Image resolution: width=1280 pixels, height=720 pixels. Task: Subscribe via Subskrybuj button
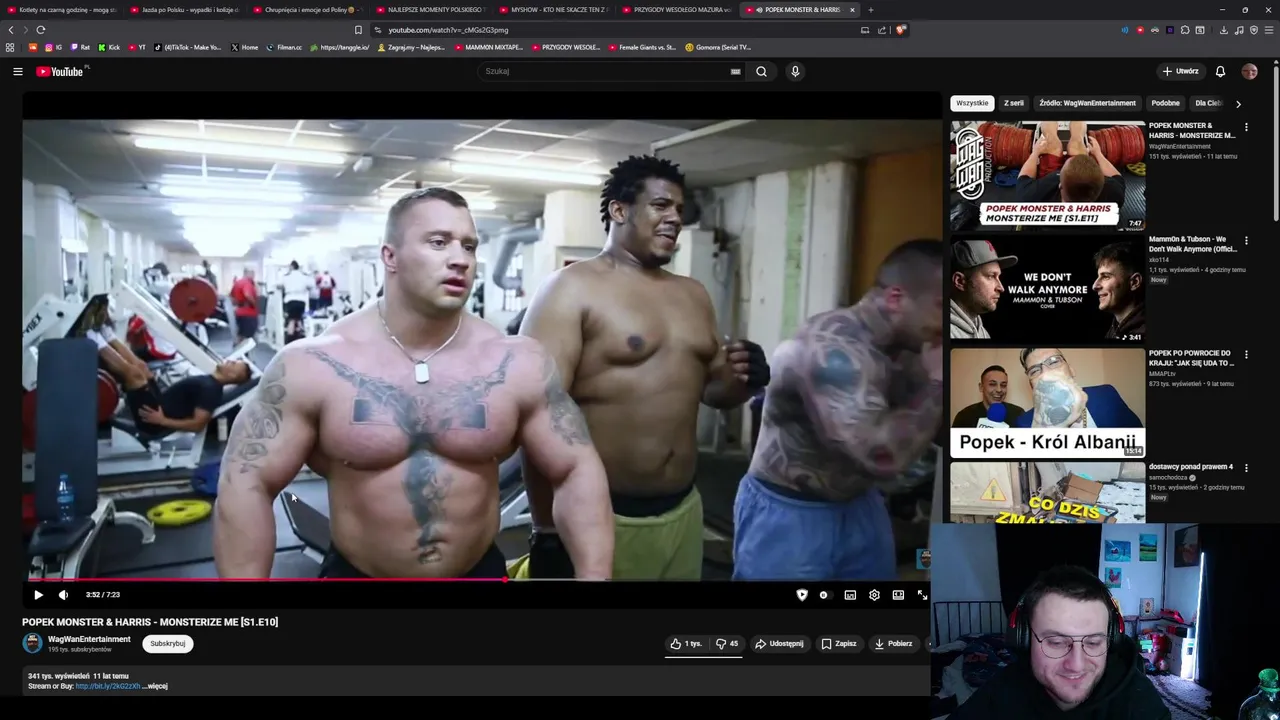167,644
